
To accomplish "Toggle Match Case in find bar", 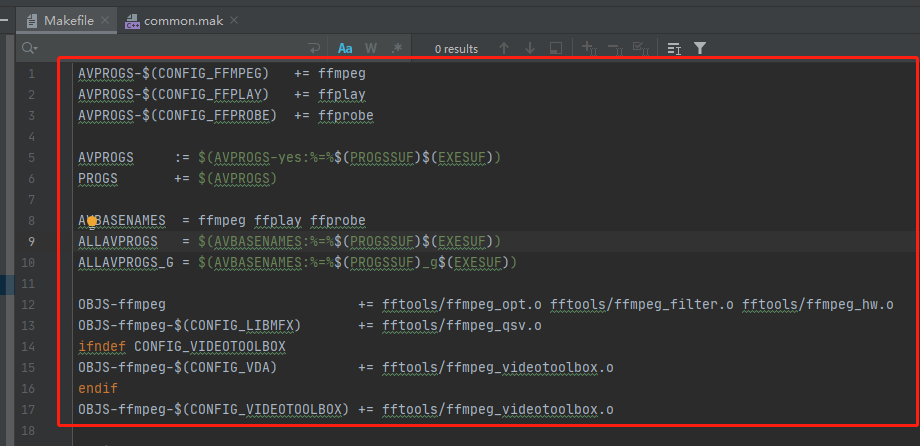I will 345,48.
